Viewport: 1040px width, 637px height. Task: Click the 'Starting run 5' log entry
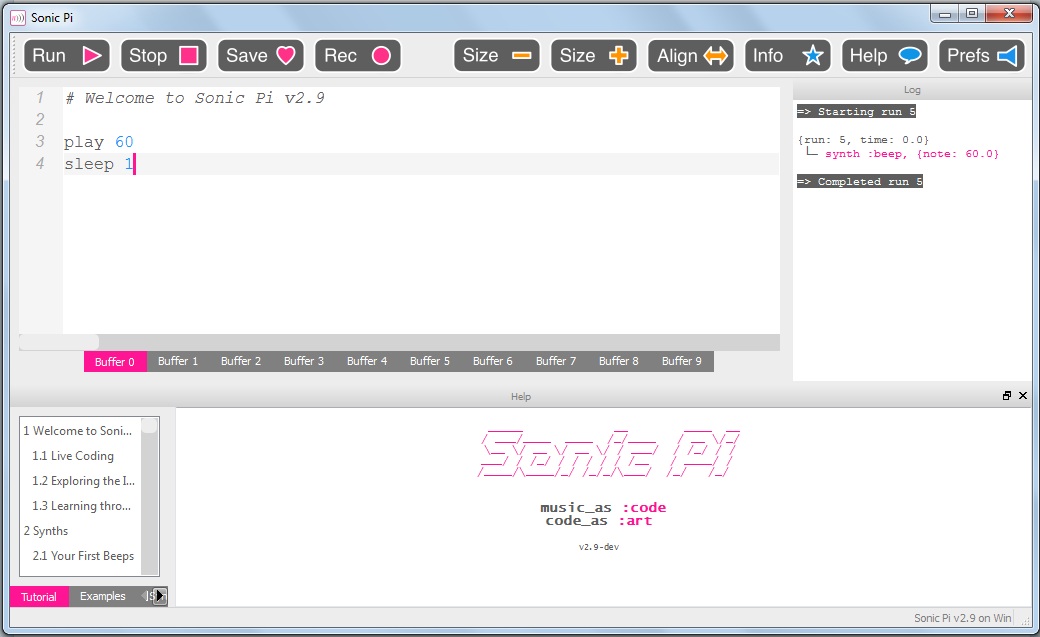click(856, 111)
